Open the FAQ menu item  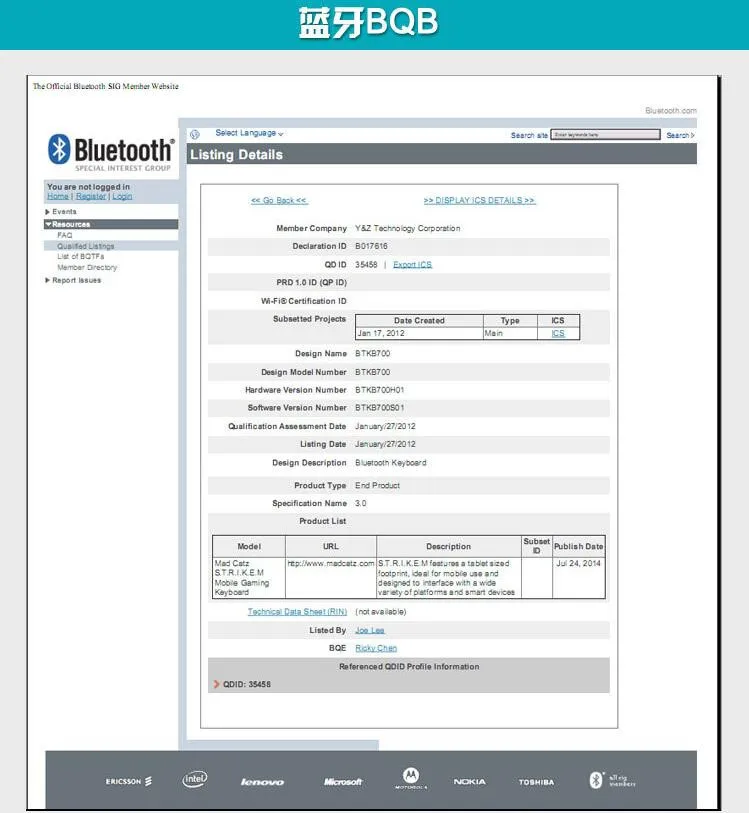pos(65,235)
